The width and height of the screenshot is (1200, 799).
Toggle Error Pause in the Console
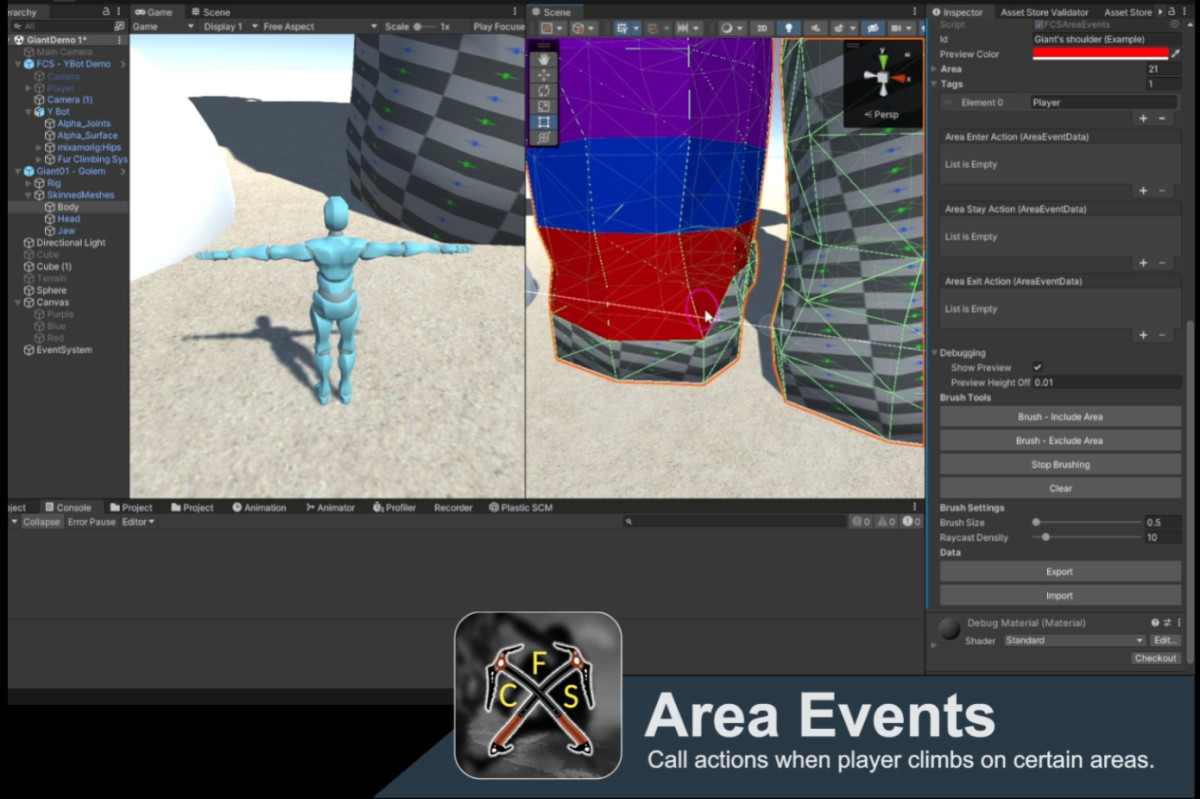coord(92,522)
